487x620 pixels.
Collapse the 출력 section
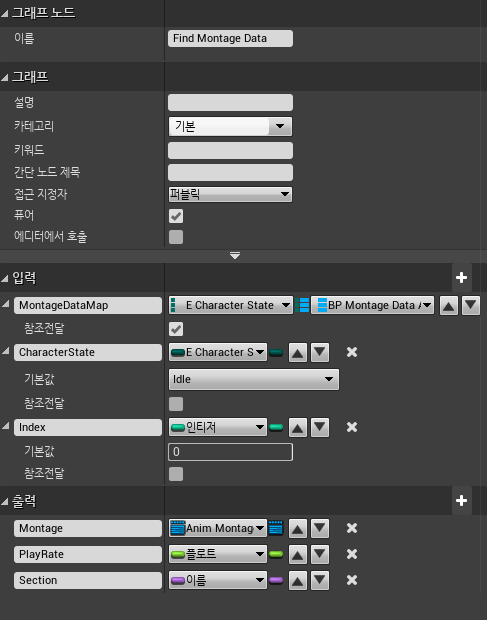(5, 502)
